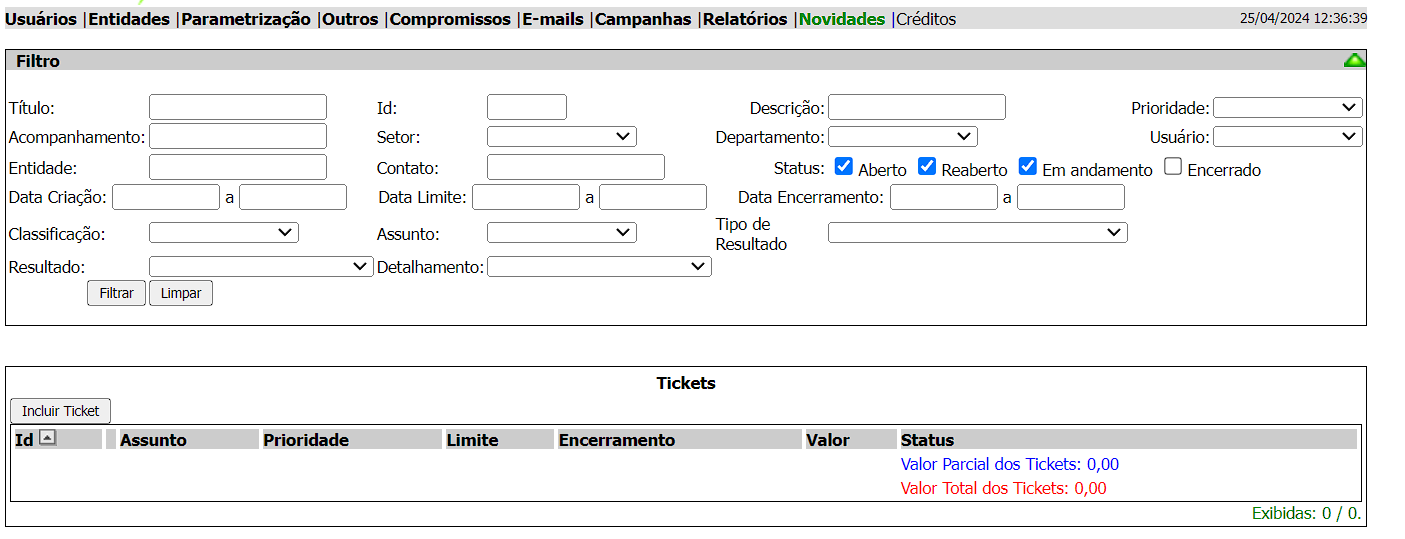The width and height of the screenshot is (1405, 539).
Task: Select the Classificação dropdown
Action: (x=223, y=233)
